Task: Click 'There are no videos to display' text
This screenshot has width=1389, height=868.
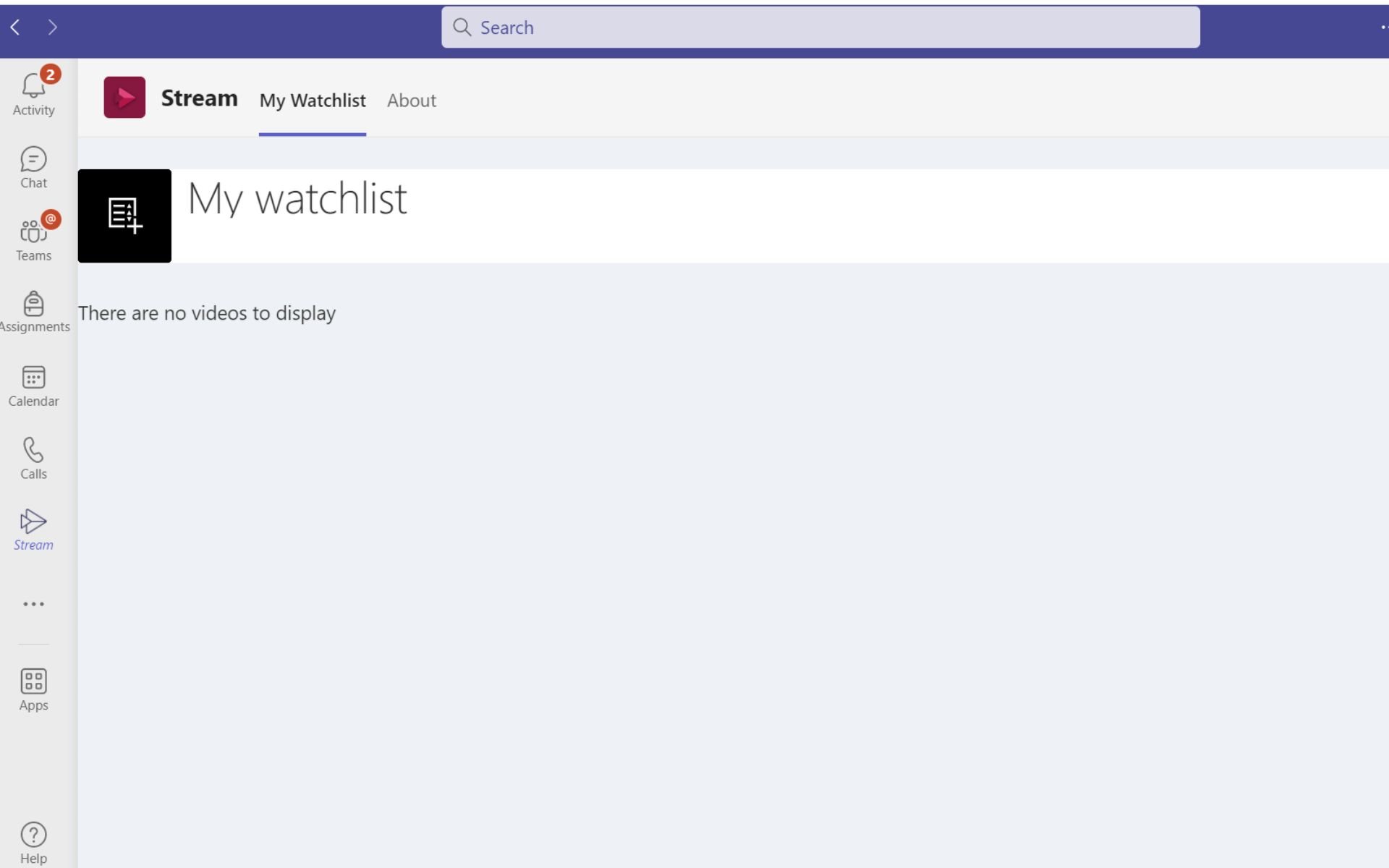Action: tap(207, 313)
